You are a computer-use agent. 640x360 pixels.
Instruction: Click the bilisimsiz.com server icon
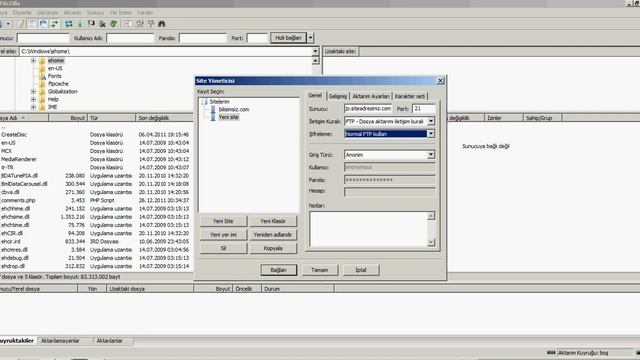point(213,109)
